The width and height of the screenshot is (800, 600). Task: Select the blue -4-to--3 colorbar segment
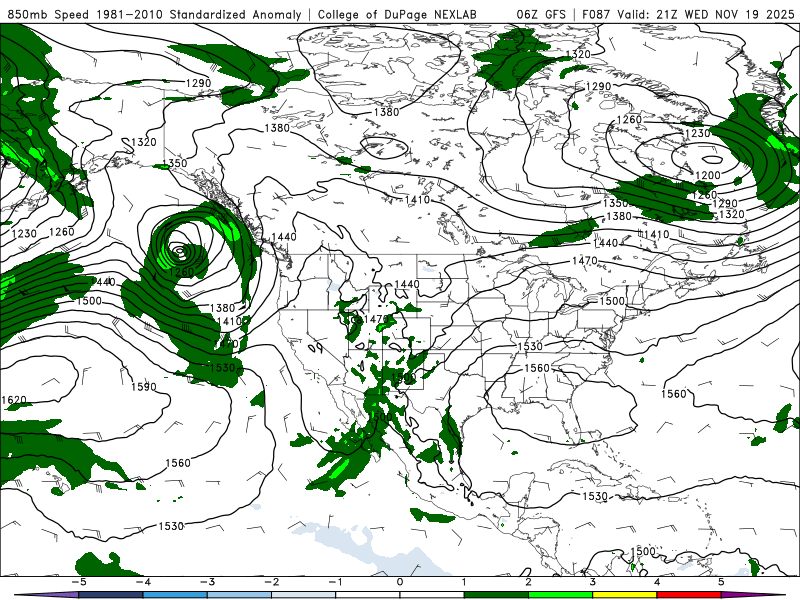pos(175,595)
